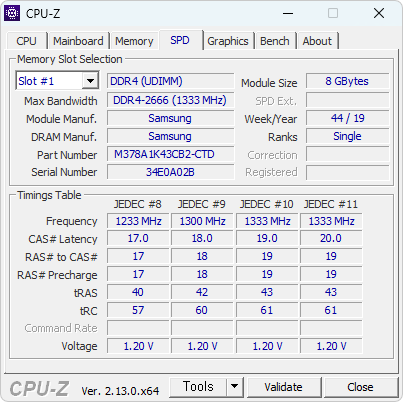Click the 8 GBytes module size value
Viewport: 403px width, 402px height.
point(347,81)
